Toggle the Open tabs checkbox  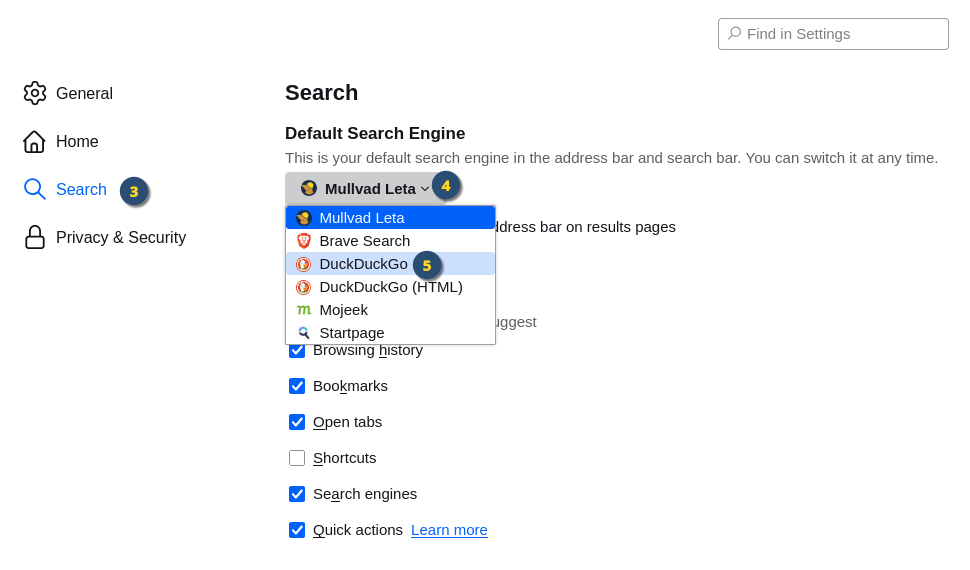[x=297, y=422]
